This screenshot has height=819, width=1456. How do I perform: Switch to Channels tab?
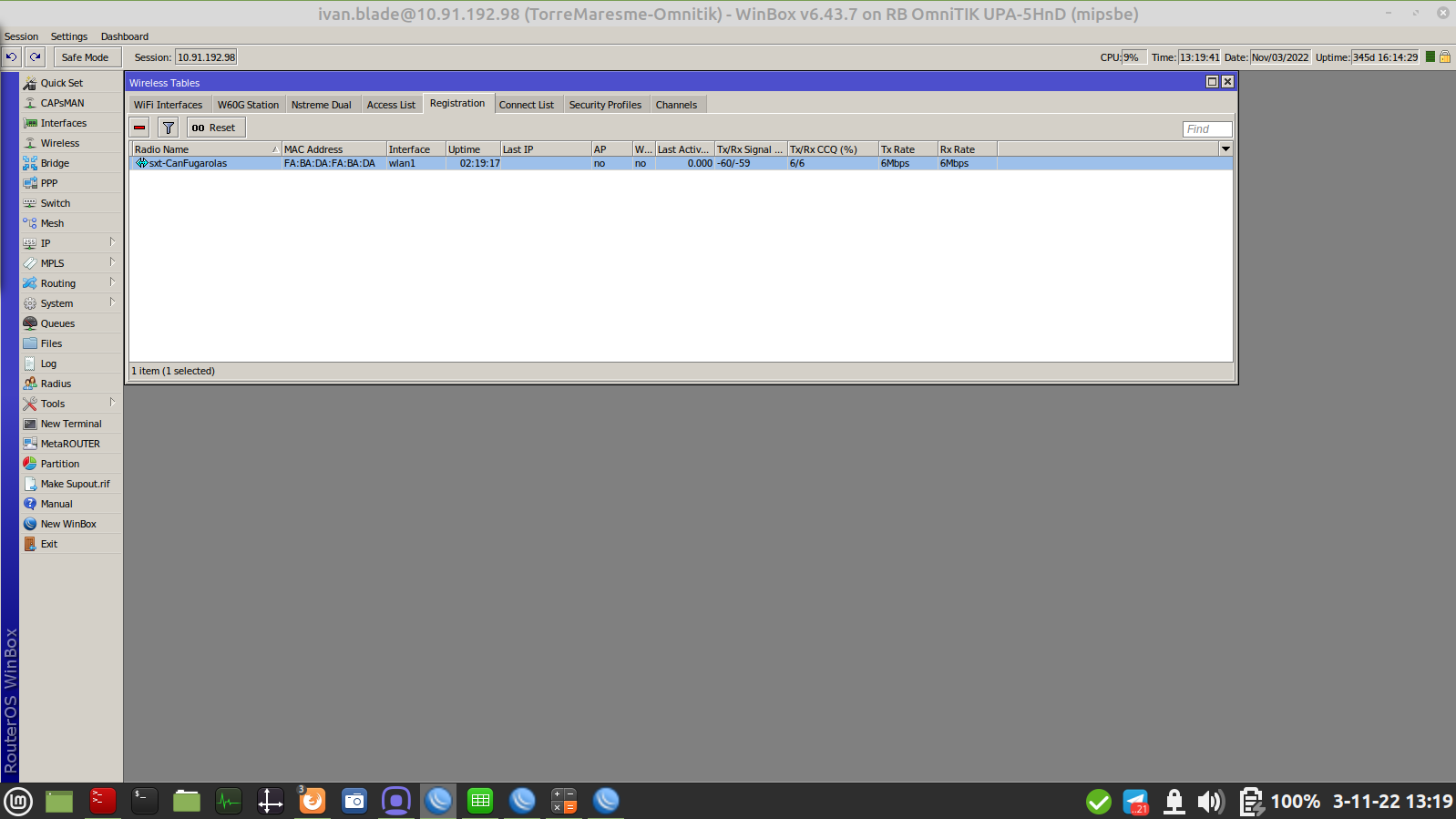pyautogui.click(x=676, y=105)
